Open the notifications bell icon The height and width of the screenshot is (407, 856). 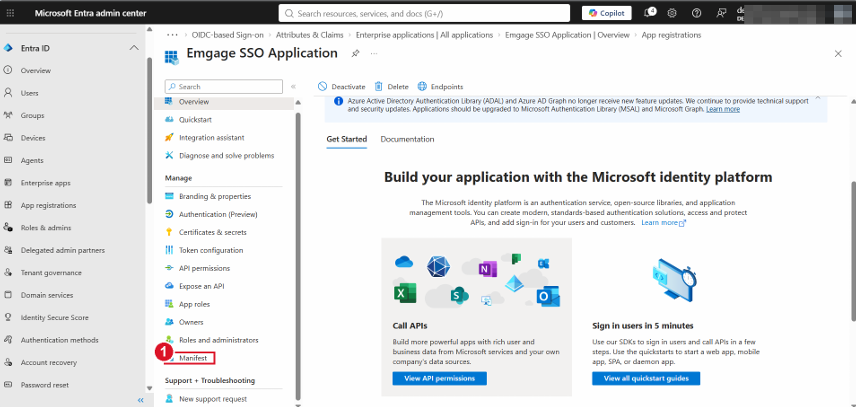coord(649,13)
